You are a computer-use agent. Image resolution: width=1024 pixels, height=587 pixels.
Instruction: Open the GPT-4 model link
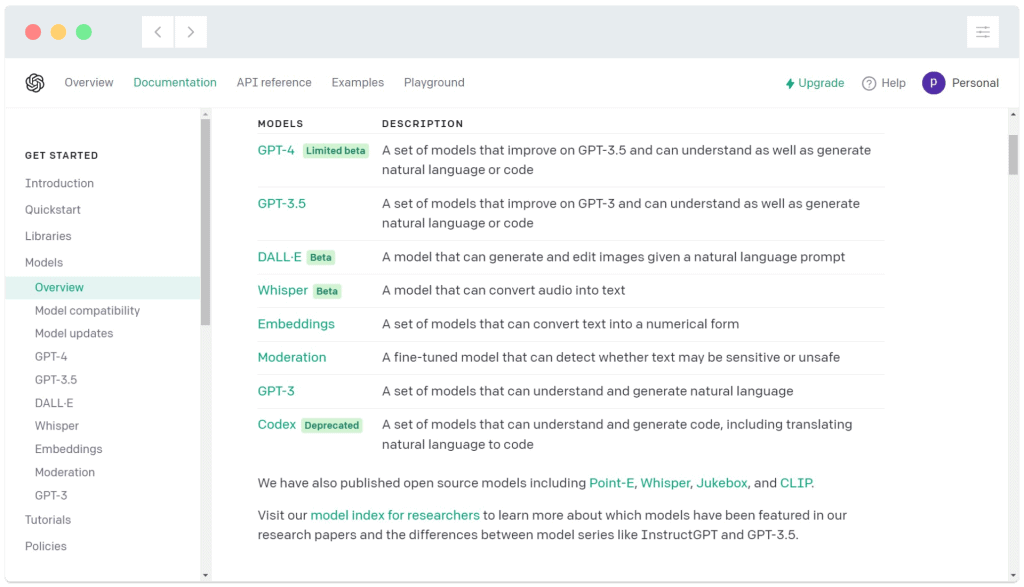276,150
